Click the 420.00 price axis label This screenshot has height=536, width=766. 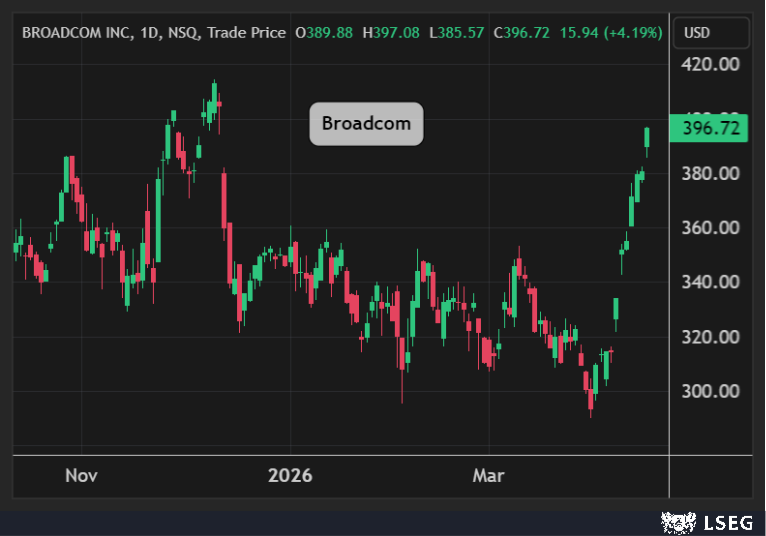tap(710, 65)
